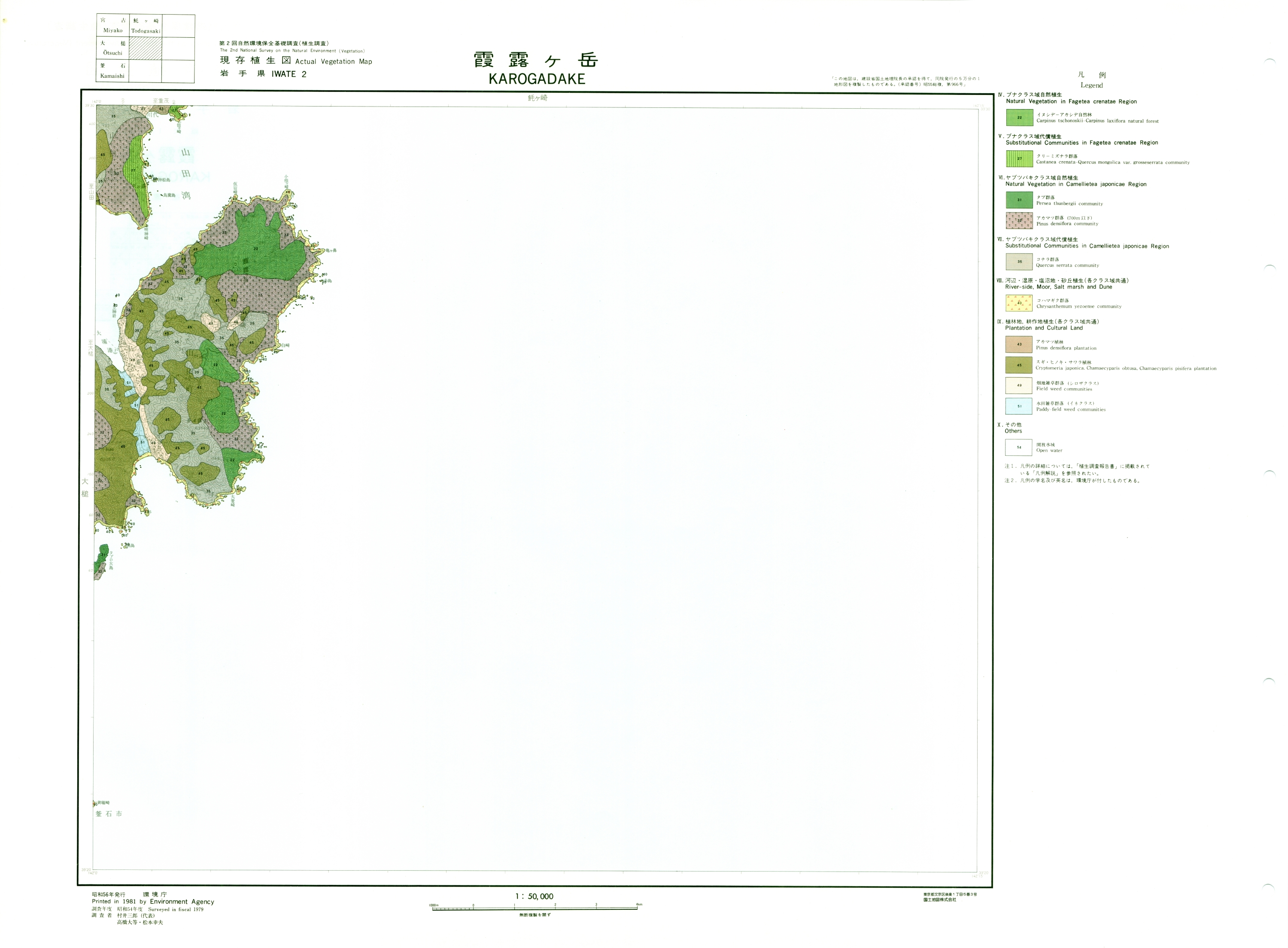1288x948 pixels.
Task: Click the 'Quercus serrata community' label
Action: click(1067, 265)
